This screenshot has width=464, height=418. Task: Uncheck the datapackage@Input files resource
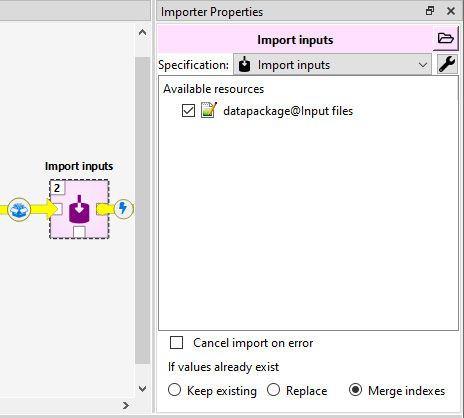click(x=188, y=111)
